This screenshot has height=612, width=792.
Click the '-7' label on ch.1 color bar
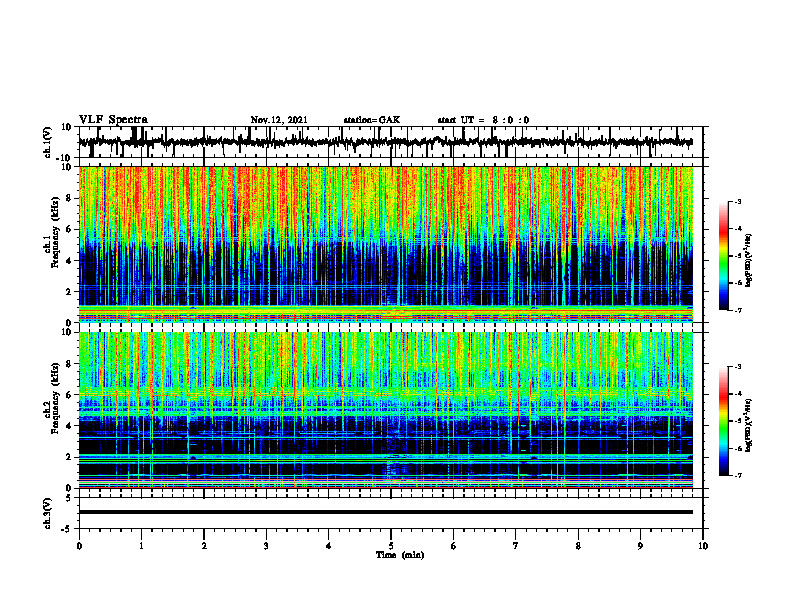(737, 310)
